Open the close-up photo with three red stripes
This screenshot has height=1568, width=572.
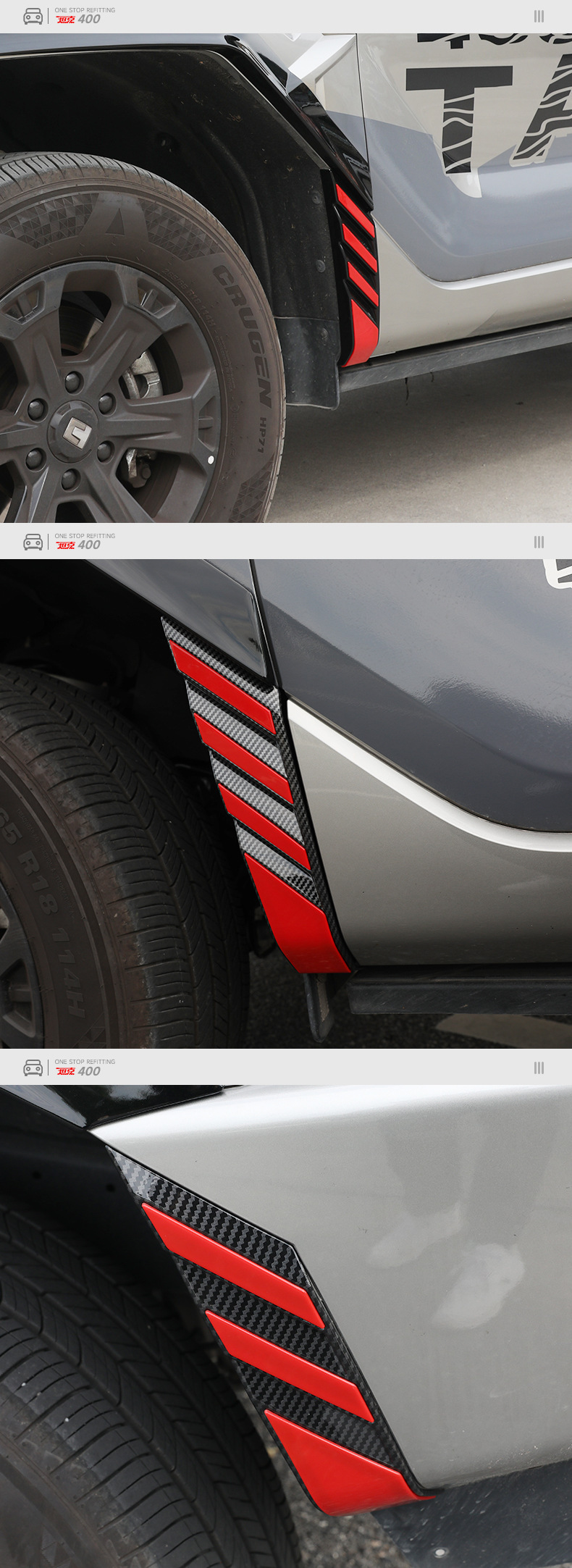click(286, 1326)
